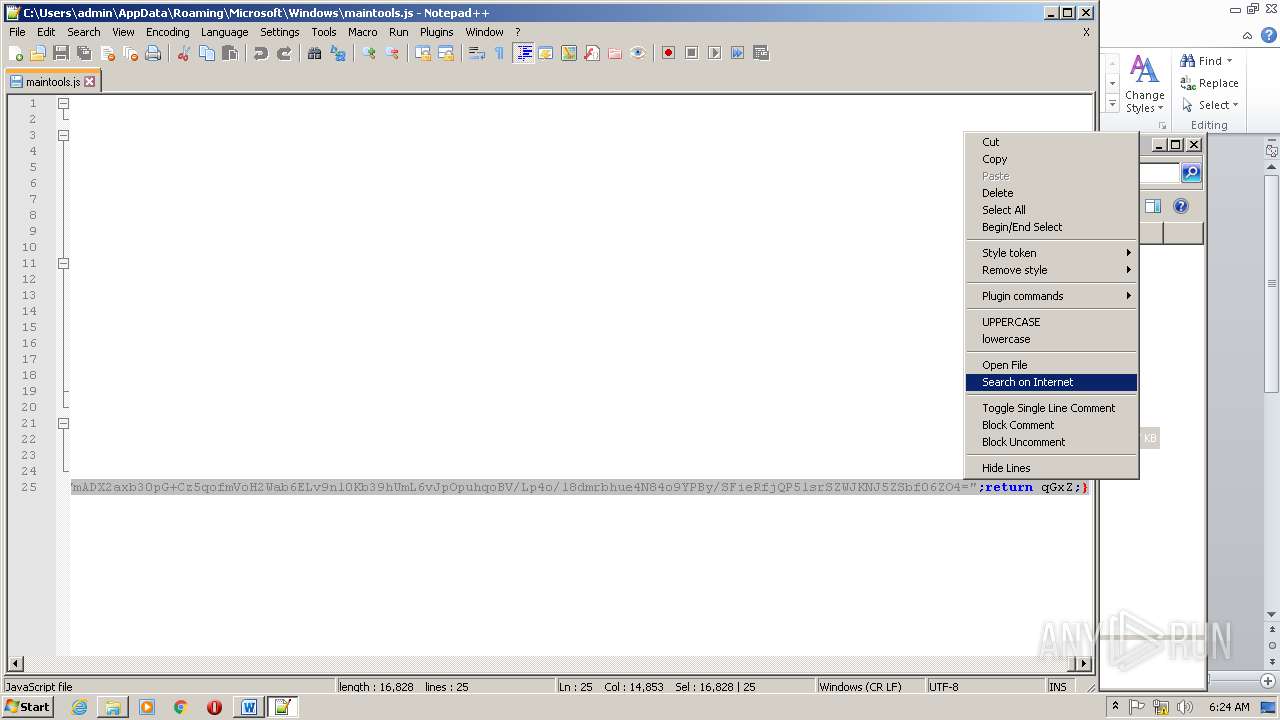The width and height of the screenshot is (1280, 720).
Task: Collapse the fold marker at line 11
Action: click(x=63, y=263)
